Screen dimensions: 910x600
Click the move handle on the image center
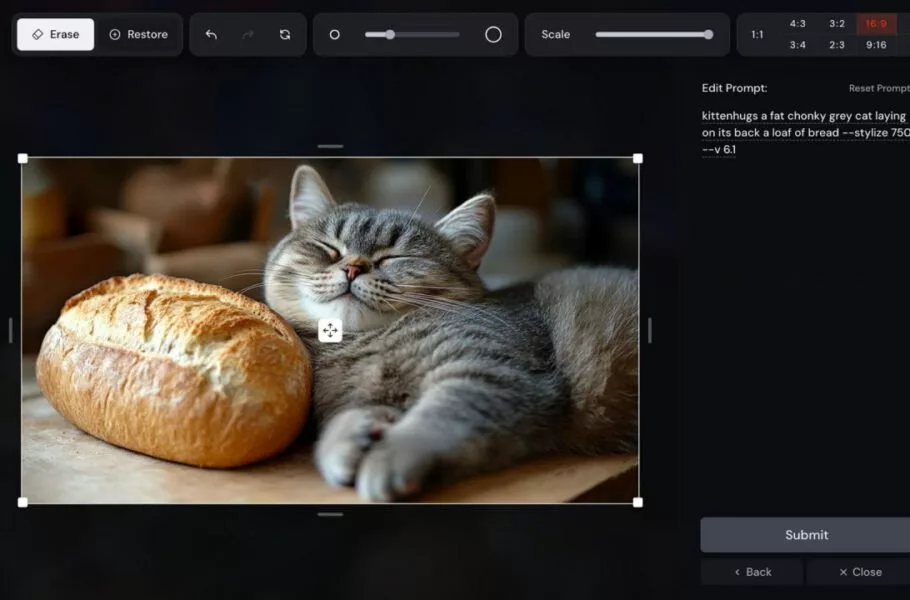click(x=330, y=331)
